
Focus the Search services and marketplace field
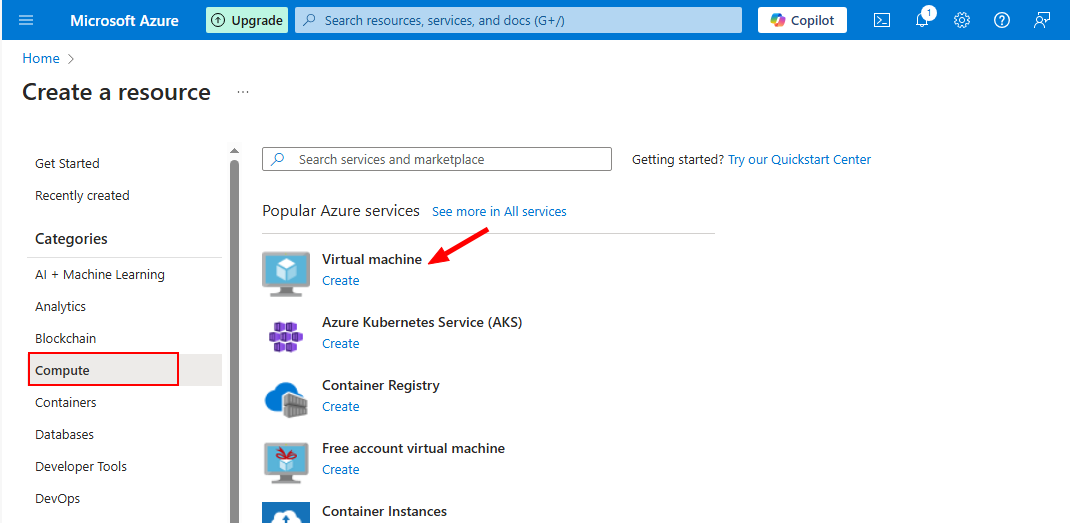point(437,159)
